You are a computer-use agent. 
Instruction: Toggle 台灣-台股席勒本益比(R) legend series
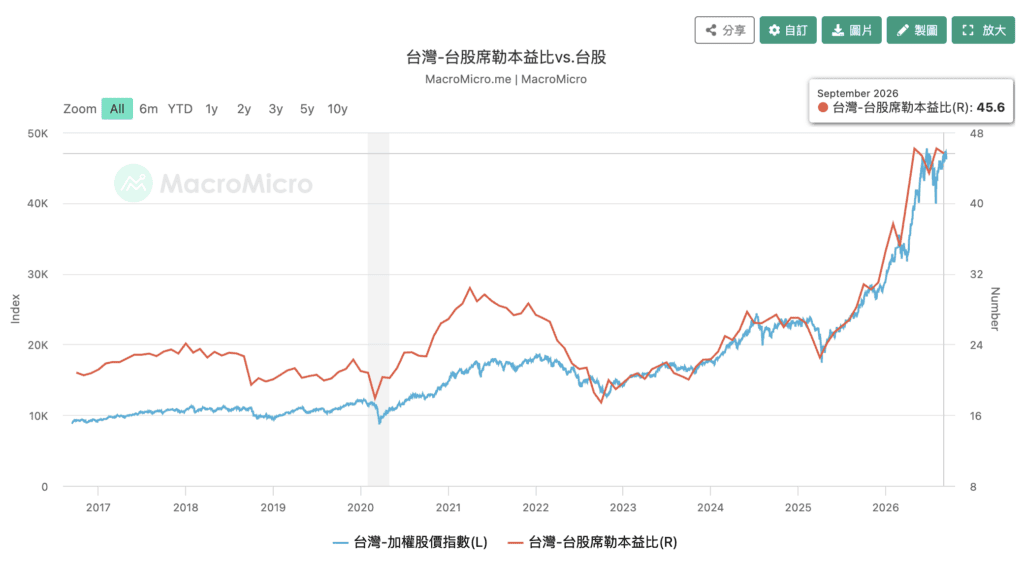click(x=592, y=542)
